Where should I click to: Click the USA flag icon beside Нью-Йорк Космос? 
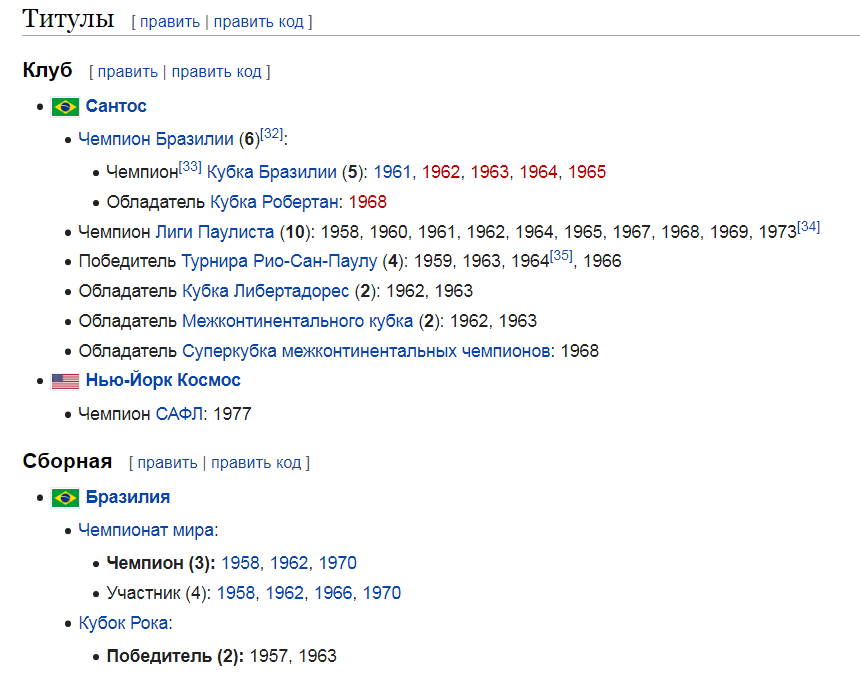tap(65, 381)
